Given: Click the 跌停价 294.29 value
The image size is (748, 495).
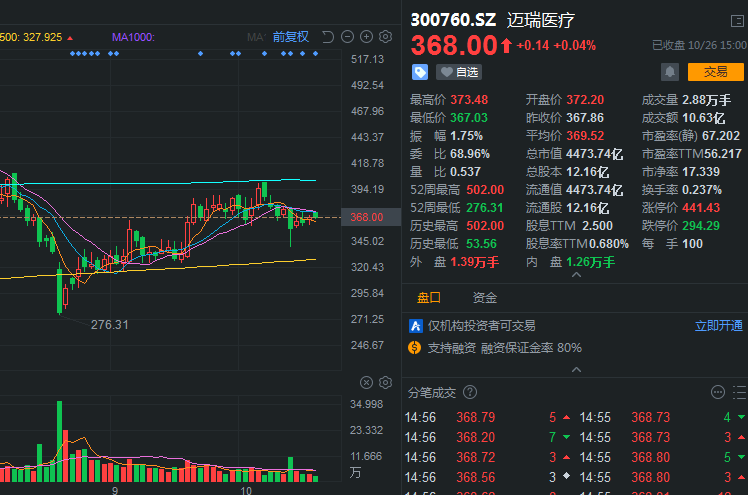Looking at the screenshot, I should point(701,226).
